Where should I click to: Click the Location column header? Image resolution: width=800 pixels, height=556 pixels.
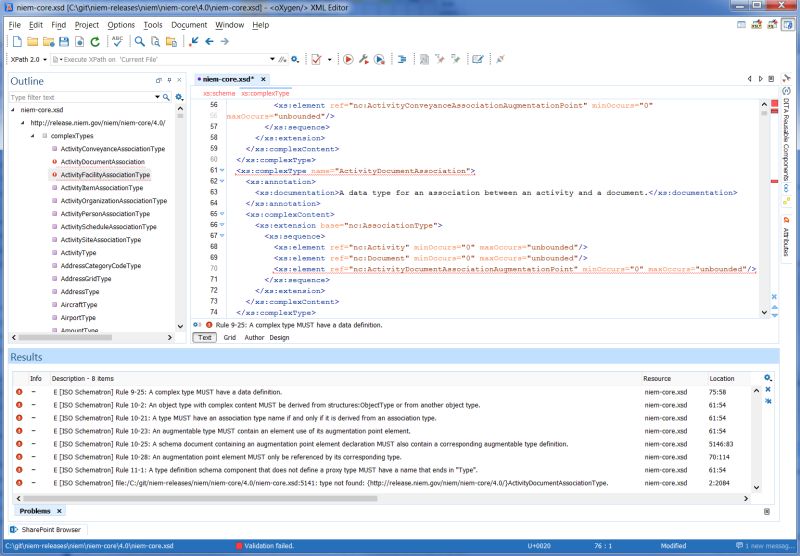721,378
